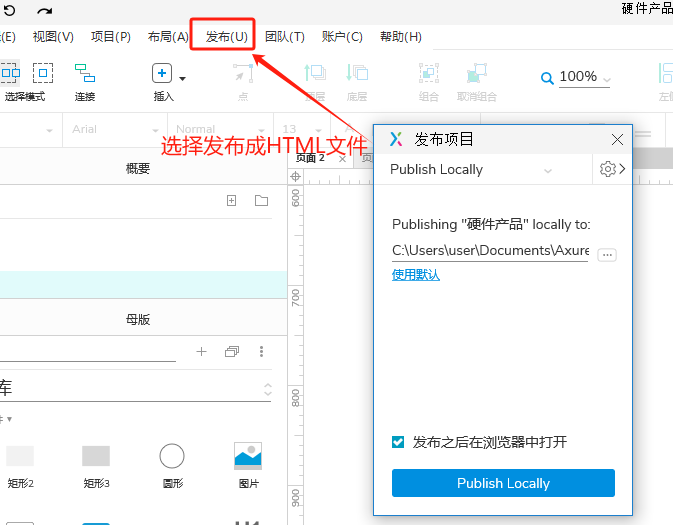
Task: Click the add folder icon in 概要 panel
Action: click(261, 200)
